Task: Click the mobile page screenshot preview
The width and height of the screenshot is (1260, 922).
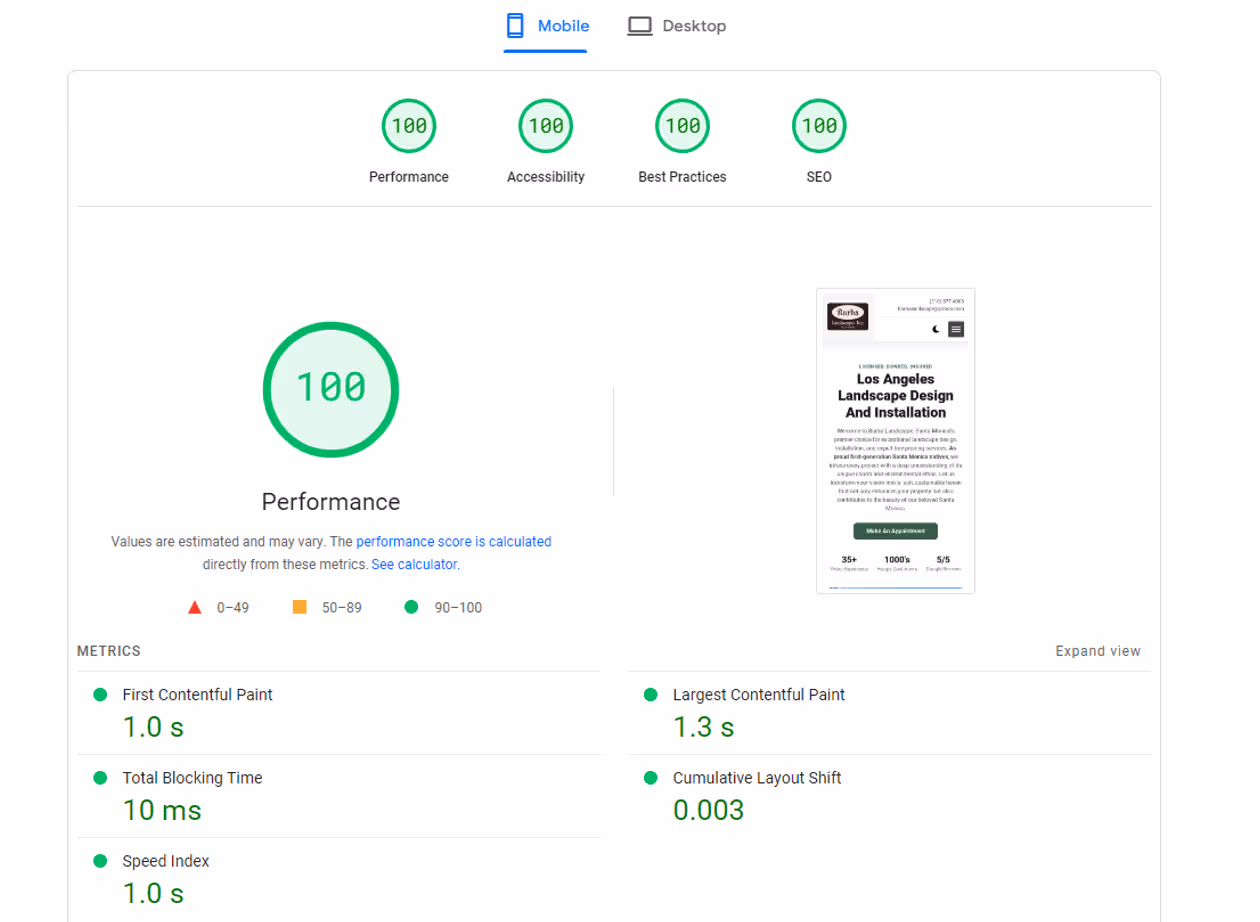Action: (x=895, y=441)
